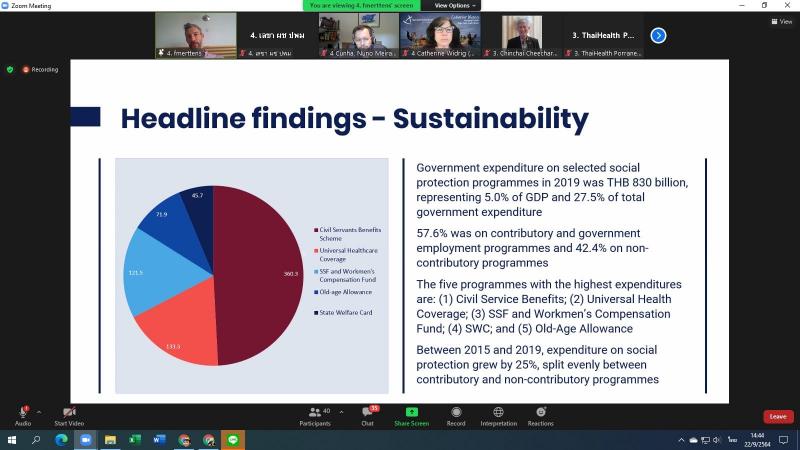Viewport: 800px width, 450px height.
Task: Open Microsoft Edge from taskbar
Action: click(x=61, y=440)
